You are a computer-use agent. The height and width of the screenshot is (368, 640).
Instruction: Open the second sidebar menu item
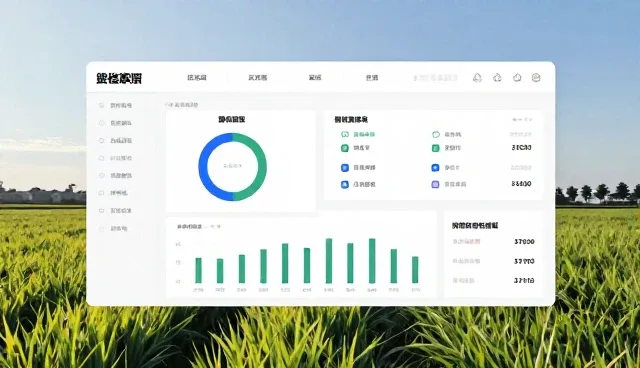(115, 123)
